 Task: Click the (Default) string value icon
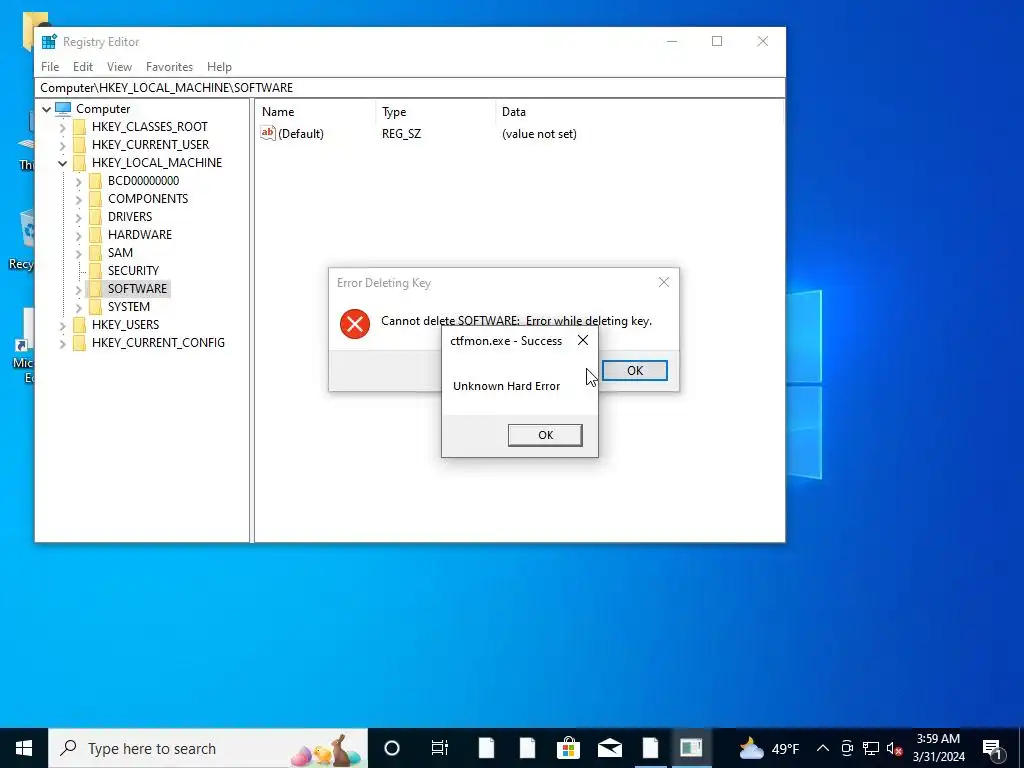pyautogui.click(x=268, y=133)
